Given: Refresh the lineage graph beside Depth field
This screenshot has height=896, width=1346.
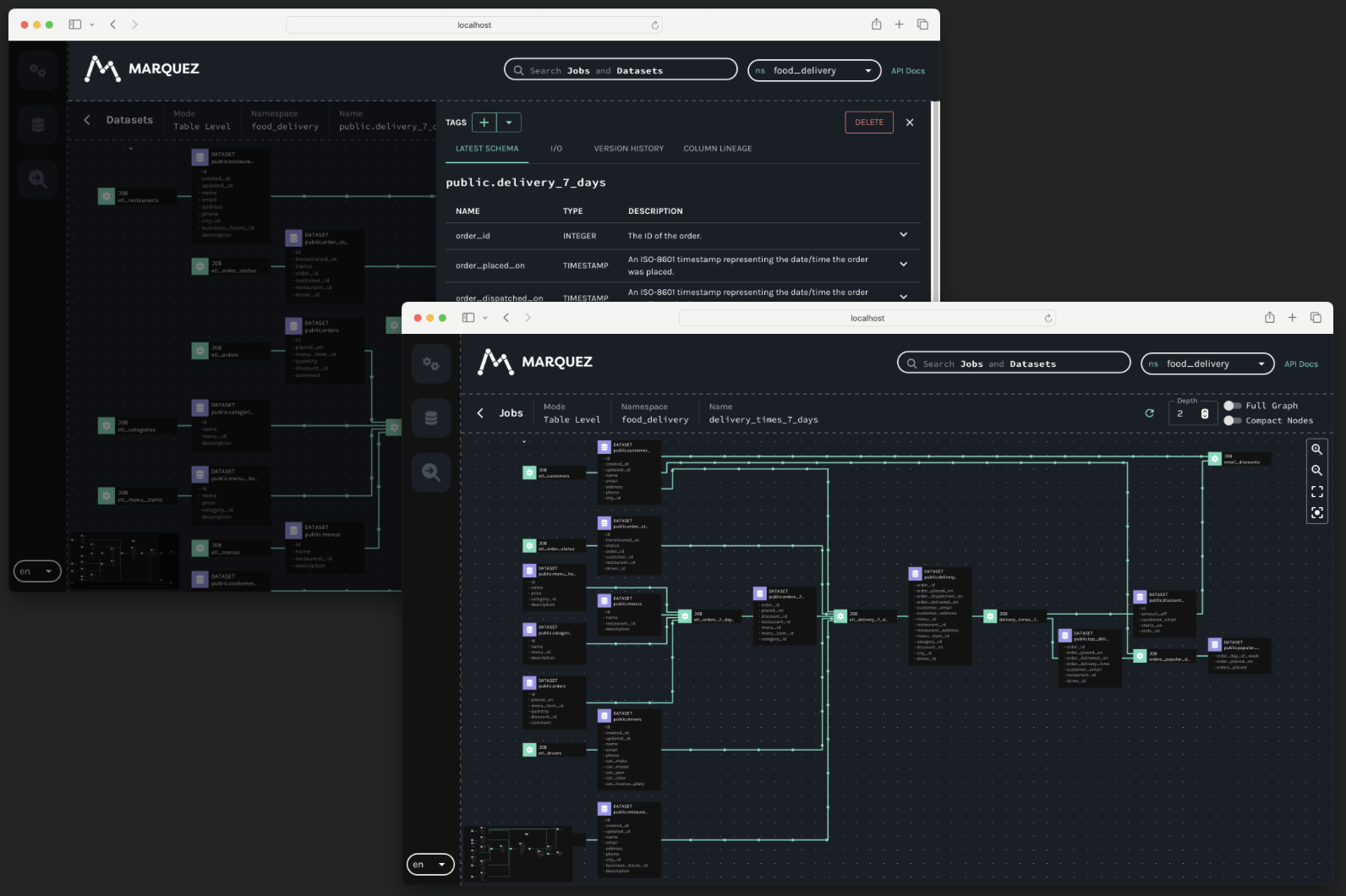Looking at the screenshot, I should 1149,413.
